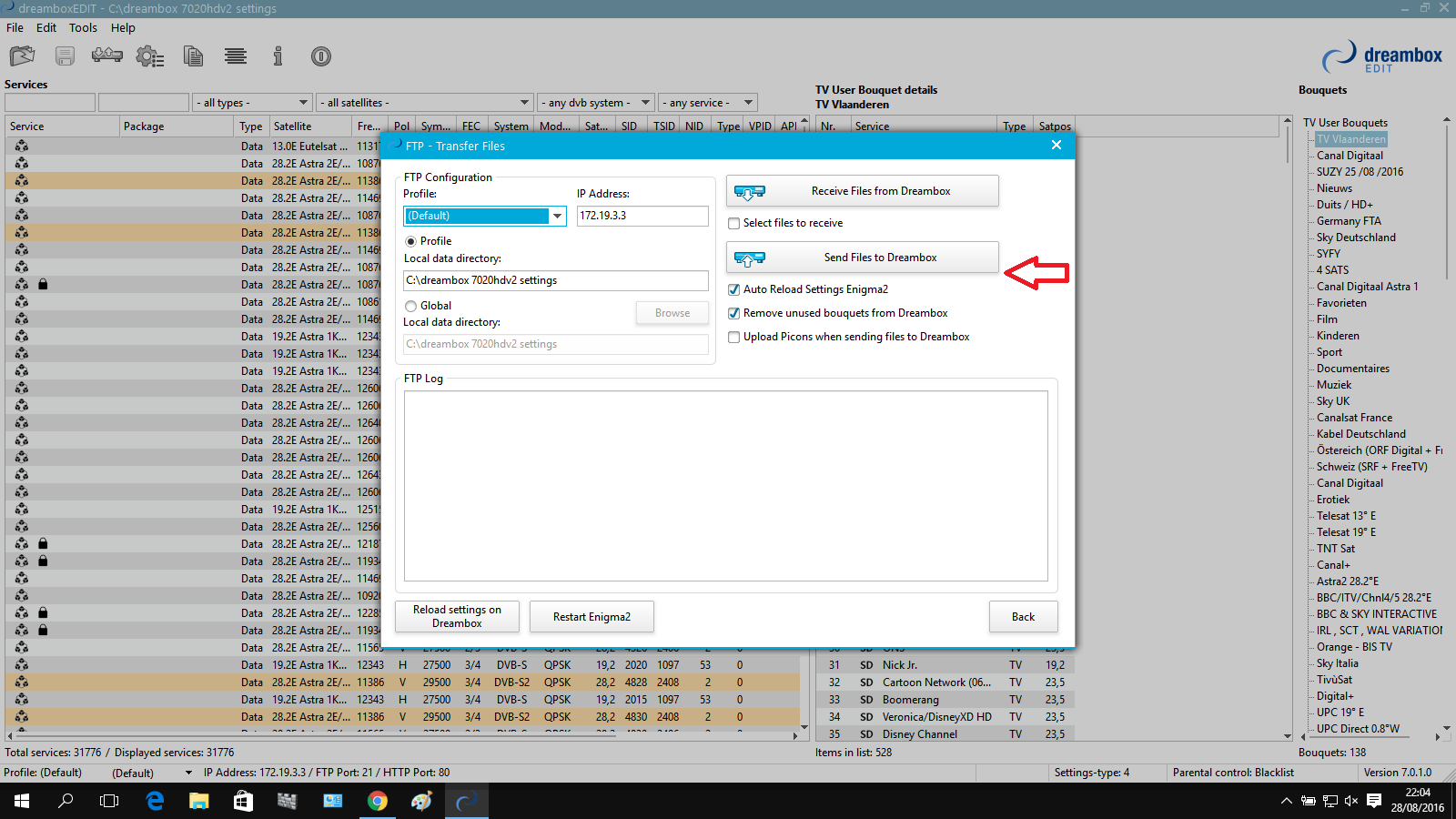
Task: Uncheck Auto Reload Settings Enigma2
Action: [x=733, y=289]
